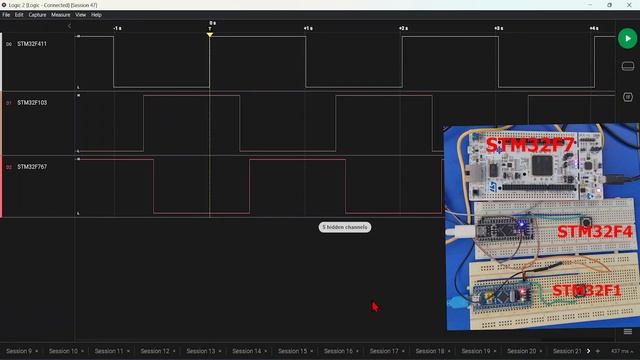Switch to the Session 17 tab
Screen dimensions: 640x360
point(384,351)
